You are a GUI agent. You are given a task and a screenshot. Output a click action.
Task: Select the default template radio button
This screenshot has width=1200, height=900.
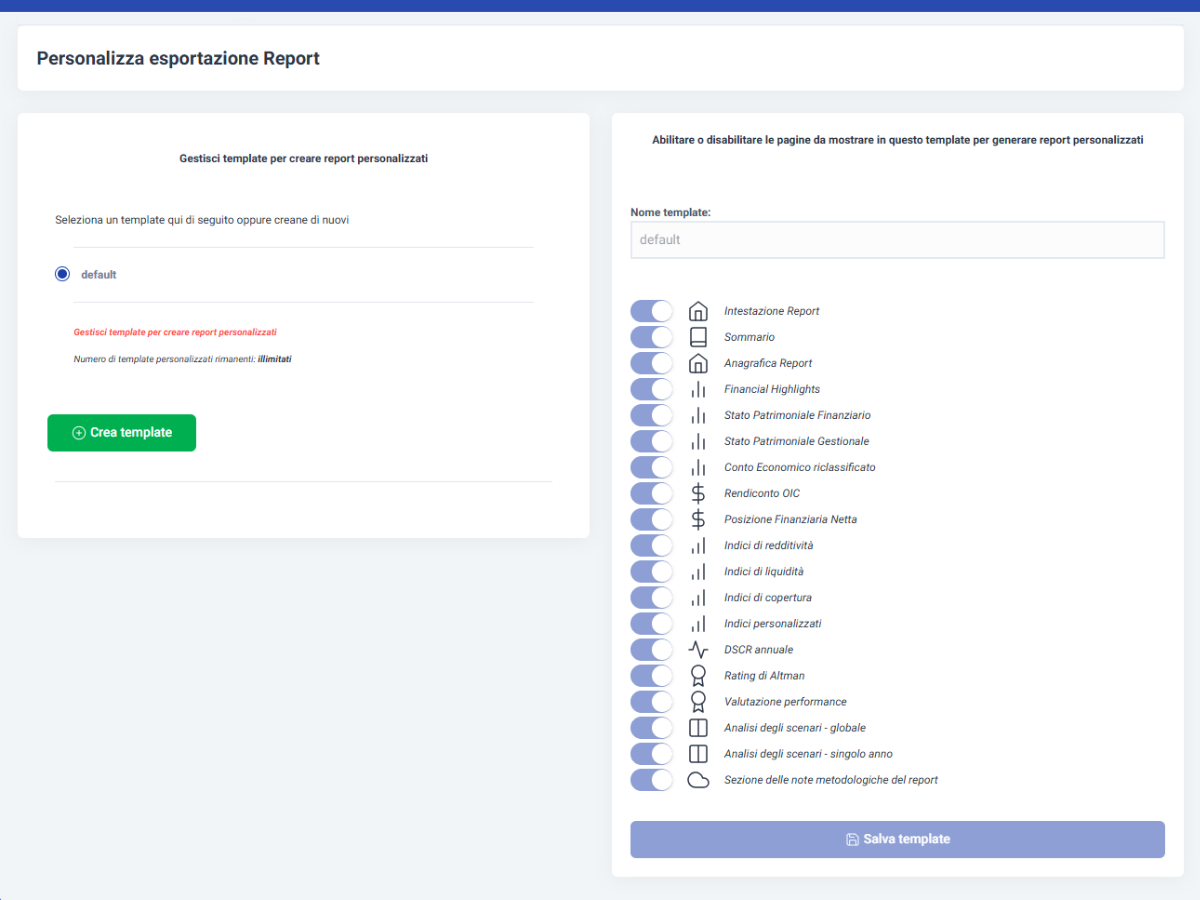(x=62, y=274)
